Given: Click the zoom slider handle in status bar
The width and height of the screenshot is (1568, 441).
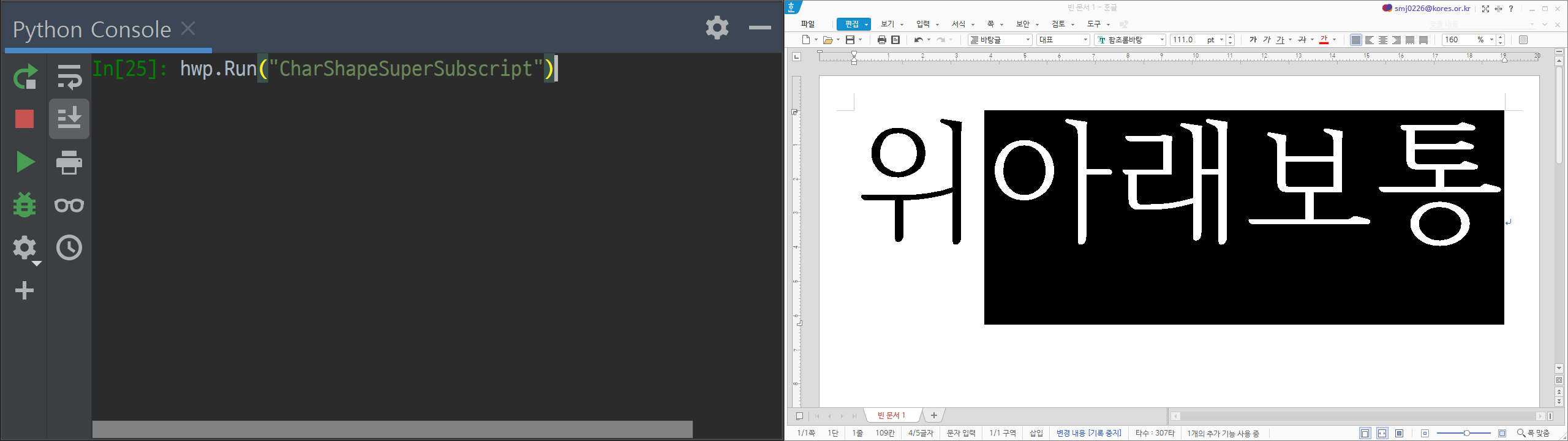Looking at the screenshot, I should [1466, 433].
